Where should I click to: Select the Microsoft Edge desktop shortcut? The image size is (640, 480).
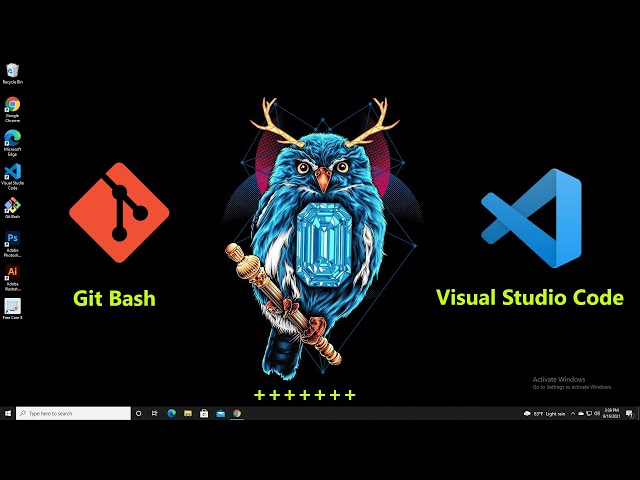coord(12,143)
